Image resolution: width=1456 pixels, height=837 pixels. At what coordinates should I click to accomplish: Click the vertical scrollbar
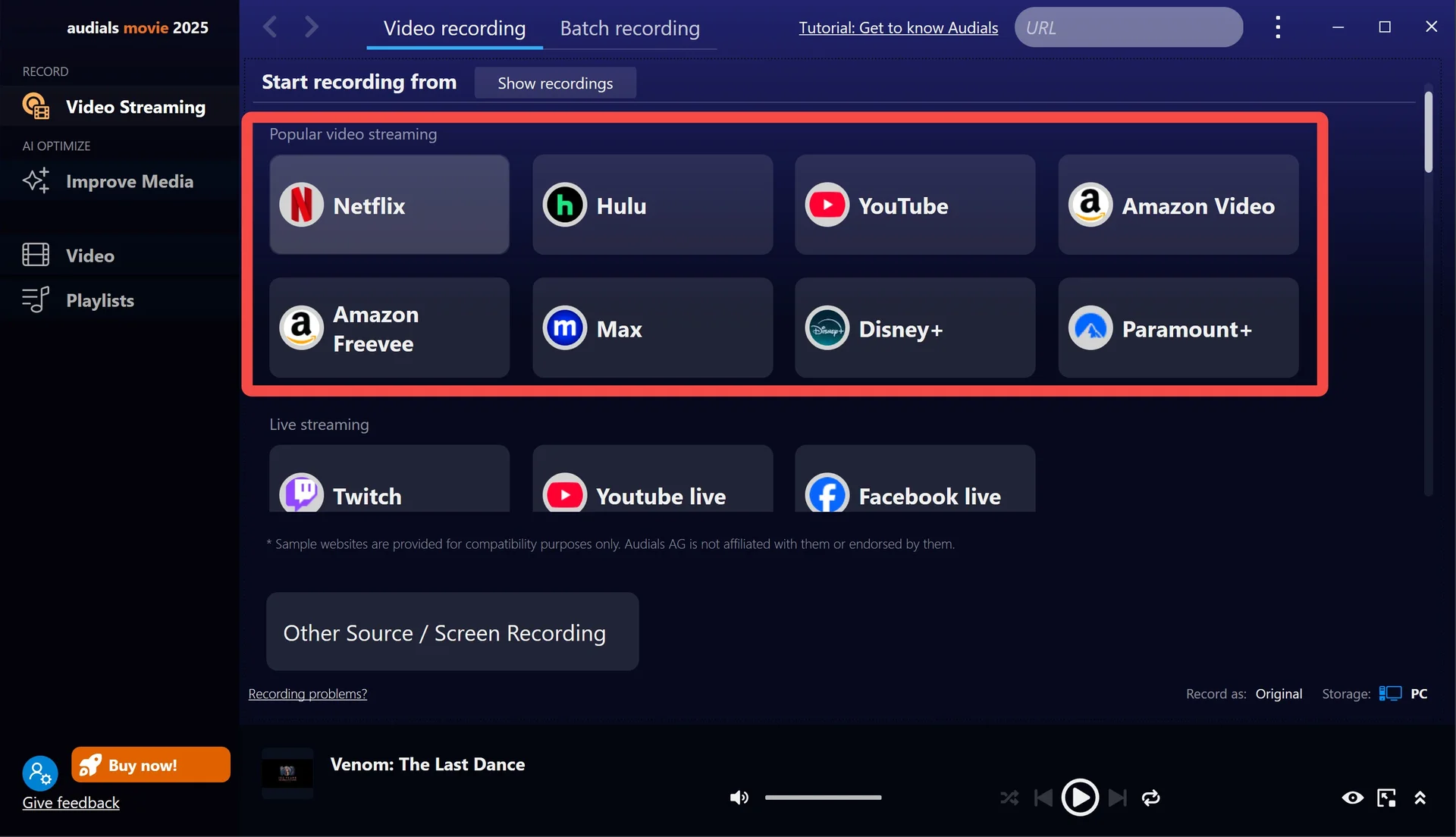coord(1428,133)
